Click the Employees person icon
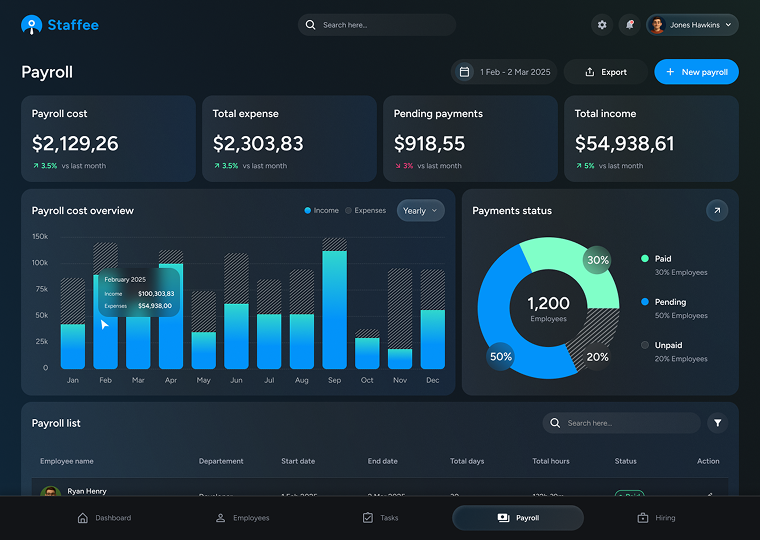 (220, 518)
